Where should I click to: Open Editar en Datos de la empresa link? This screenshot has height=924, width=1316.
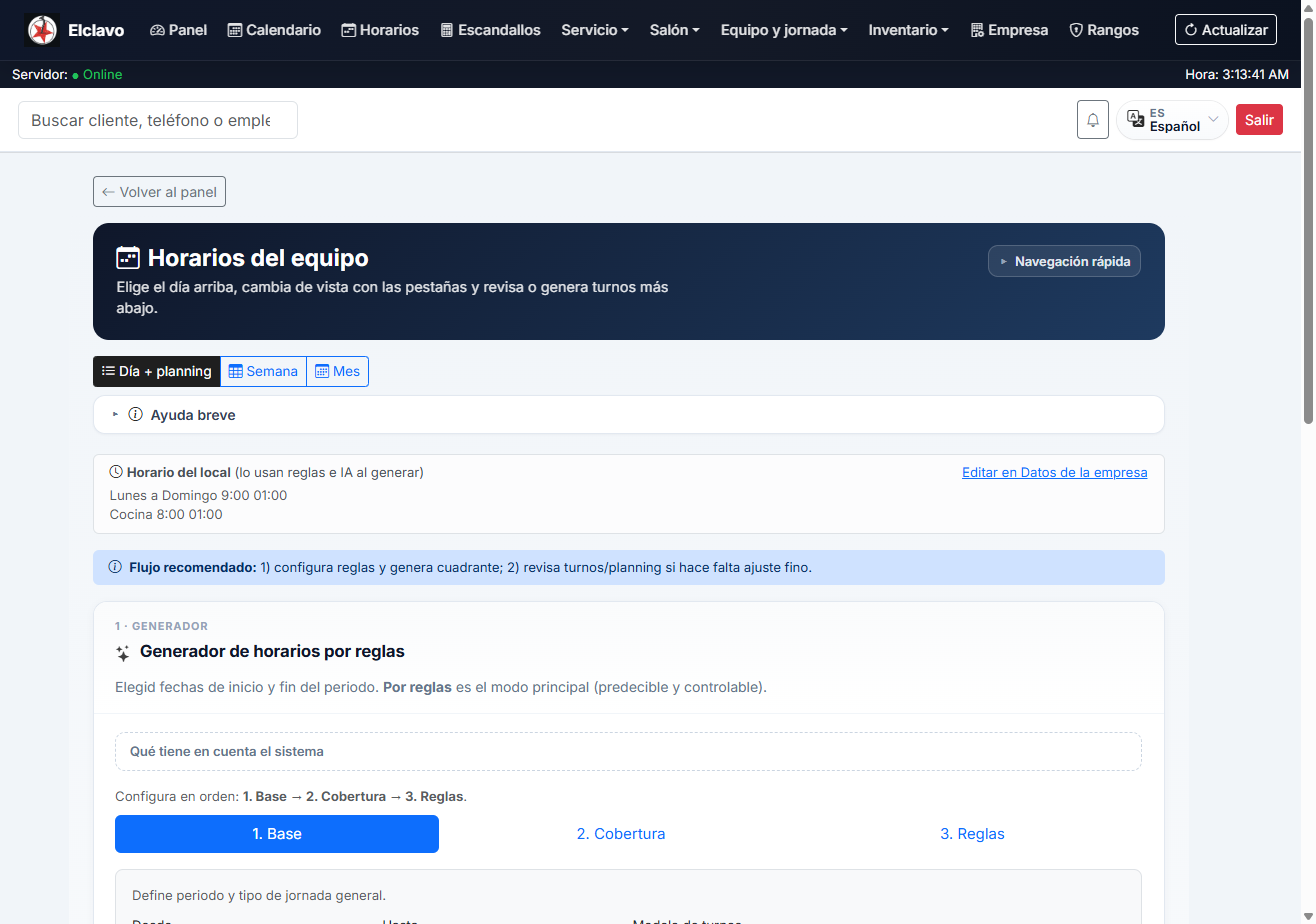click(x=1054, y=472)
